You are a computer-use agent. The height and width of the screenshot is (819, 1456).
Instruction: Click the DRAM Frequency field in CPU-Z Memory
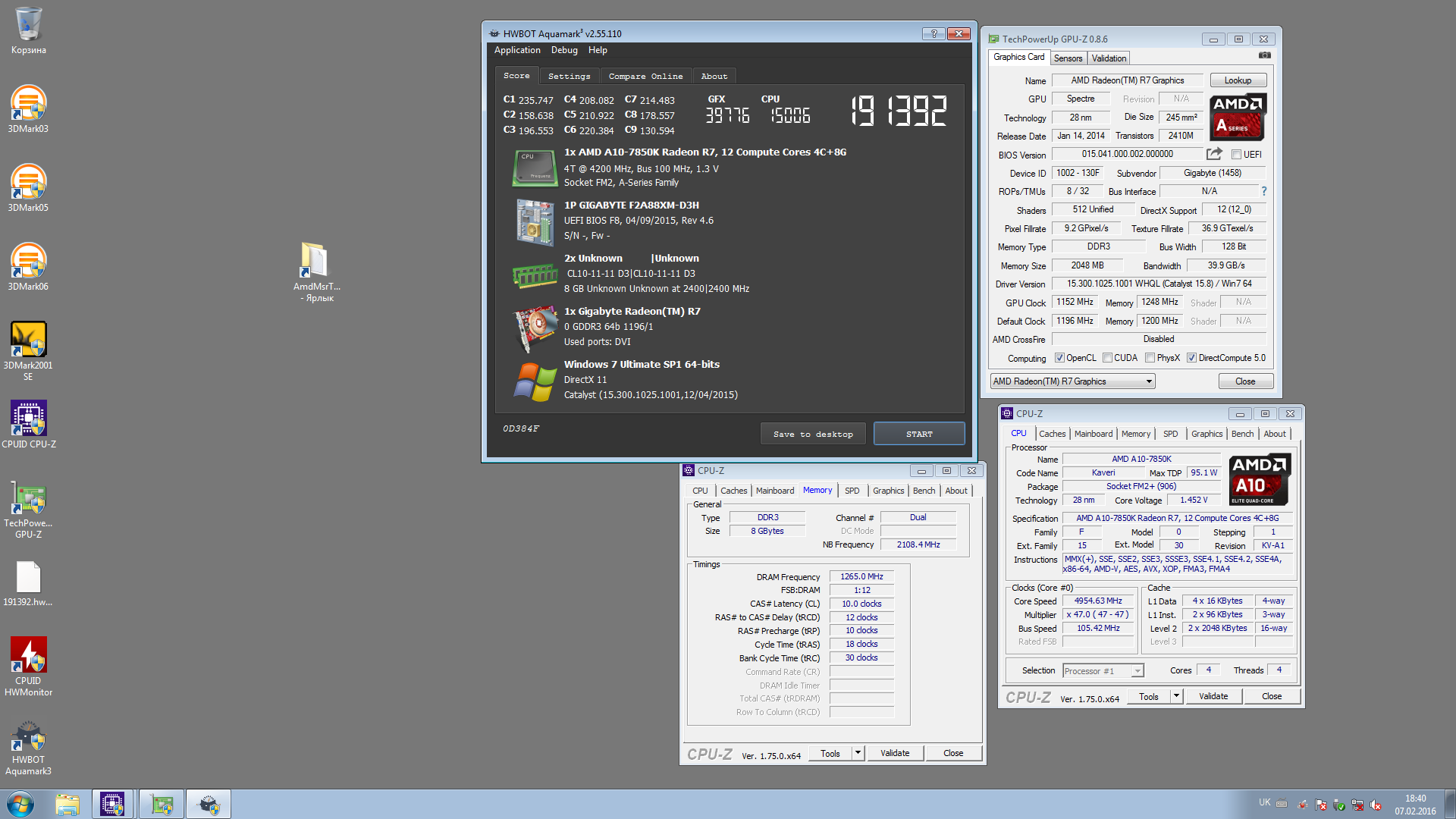pyautogui.click(x=861, y=576)
